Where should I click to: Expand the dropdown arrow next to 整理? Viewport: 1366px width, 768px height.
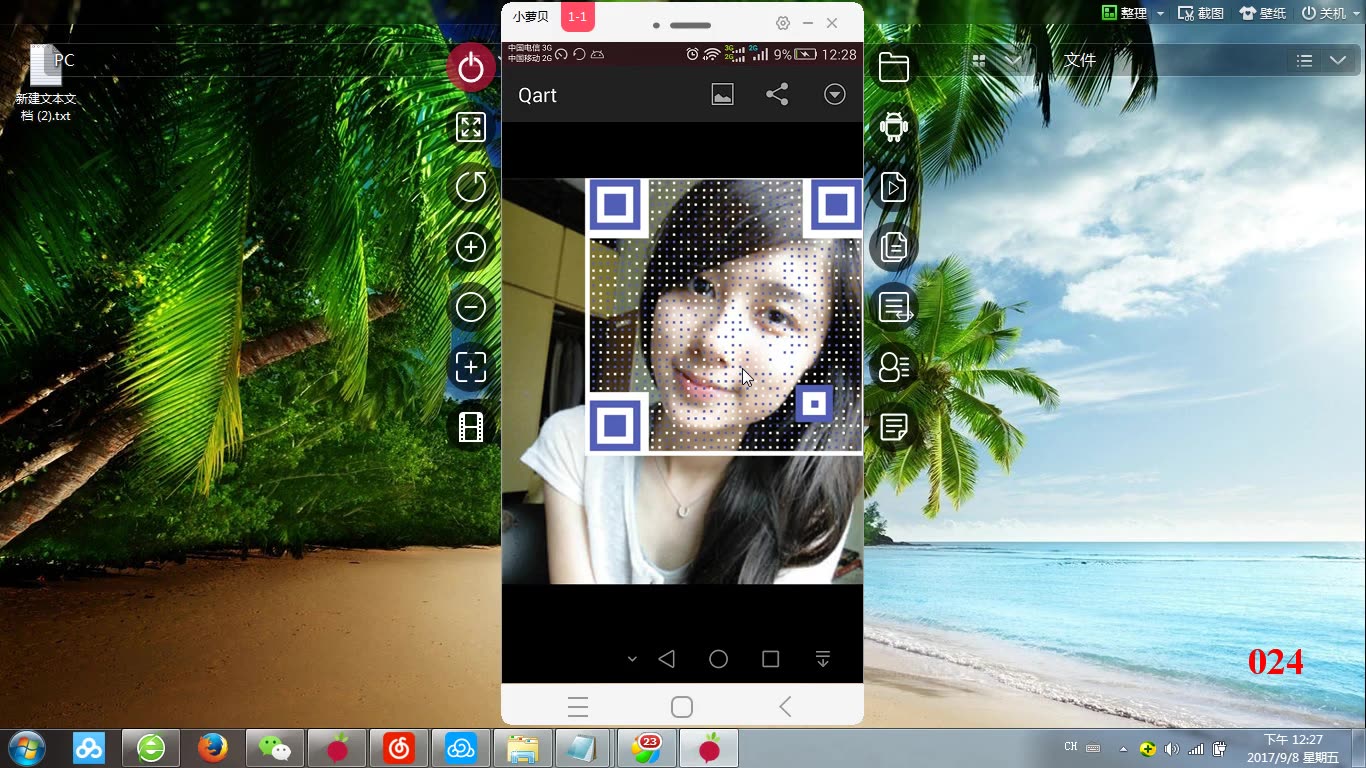tap(1160, 14)
